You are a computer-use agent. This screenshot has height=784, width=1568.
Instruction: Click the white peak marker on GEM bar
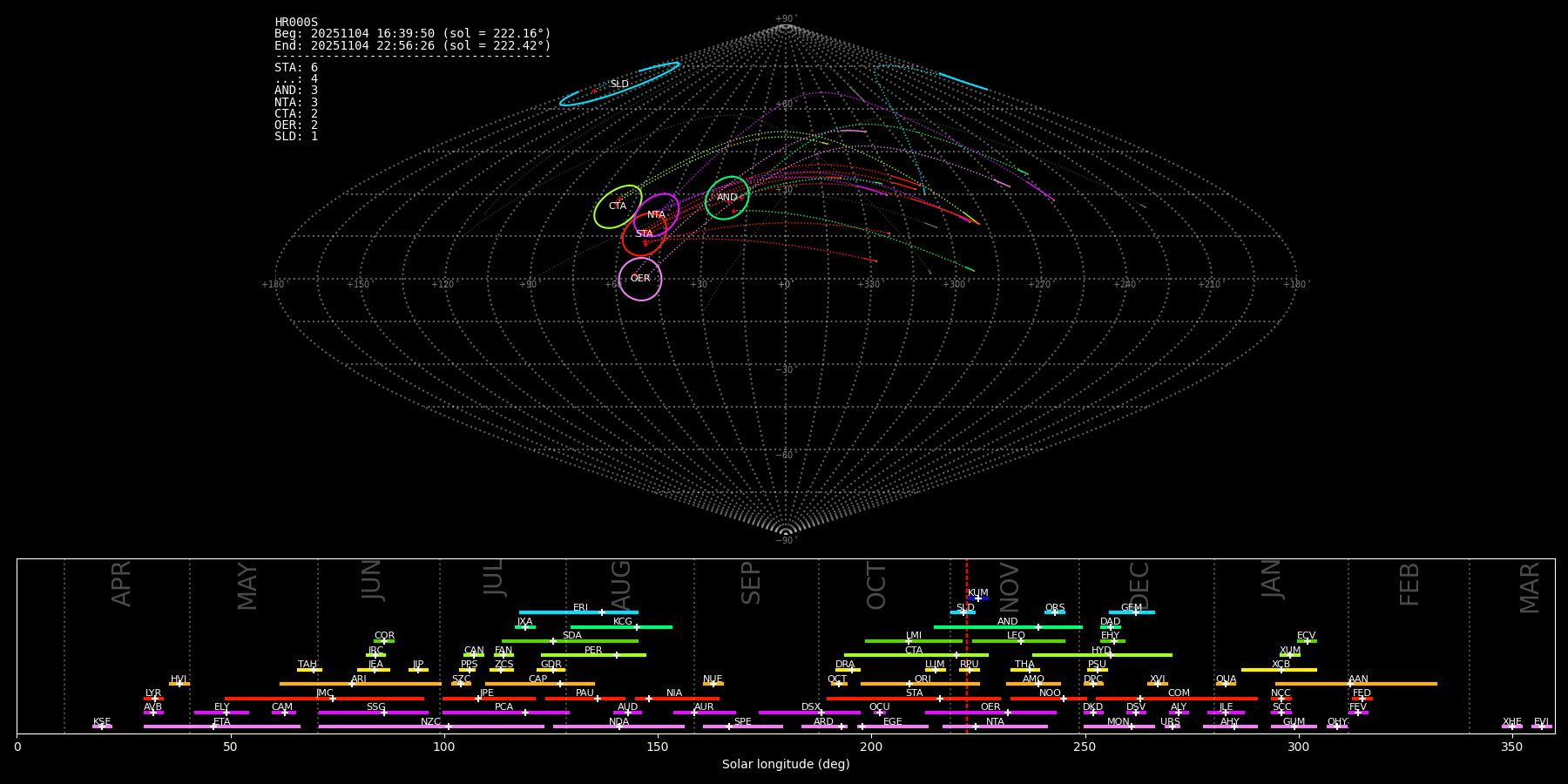[x=1135, y=612]
